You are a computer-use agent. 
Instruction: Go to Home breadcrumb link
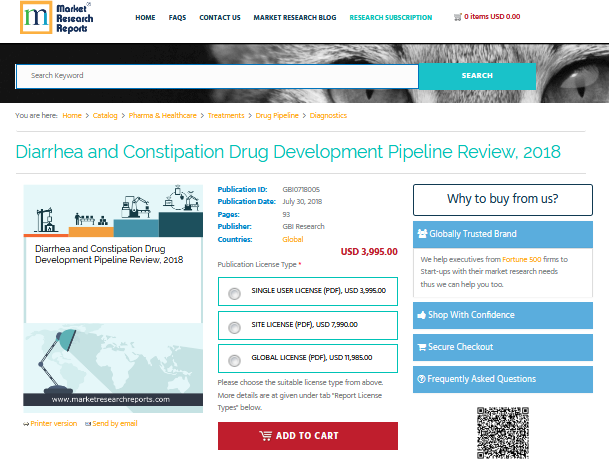coord(72,116)
